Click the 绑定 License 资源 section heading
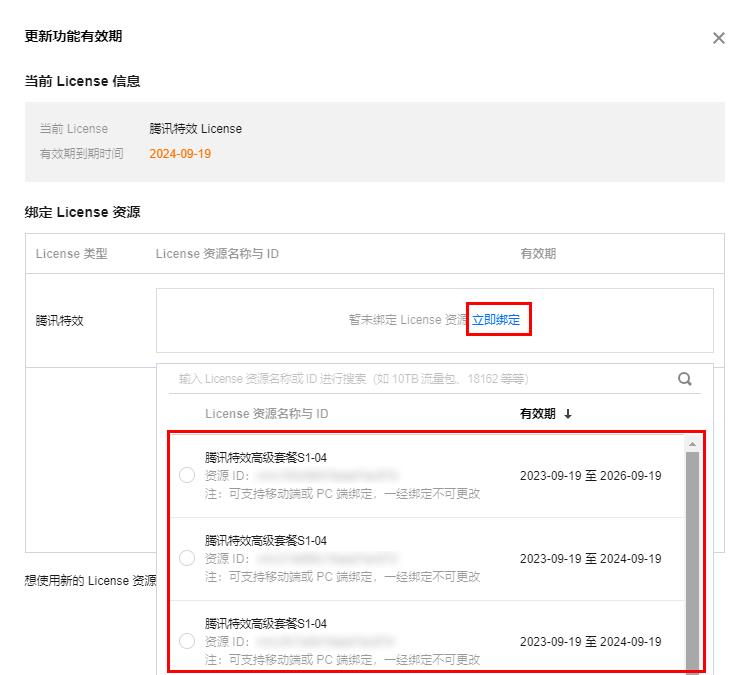Image resolution: width=750 pixels, height=675 pixels. click(x=82, y=212)
